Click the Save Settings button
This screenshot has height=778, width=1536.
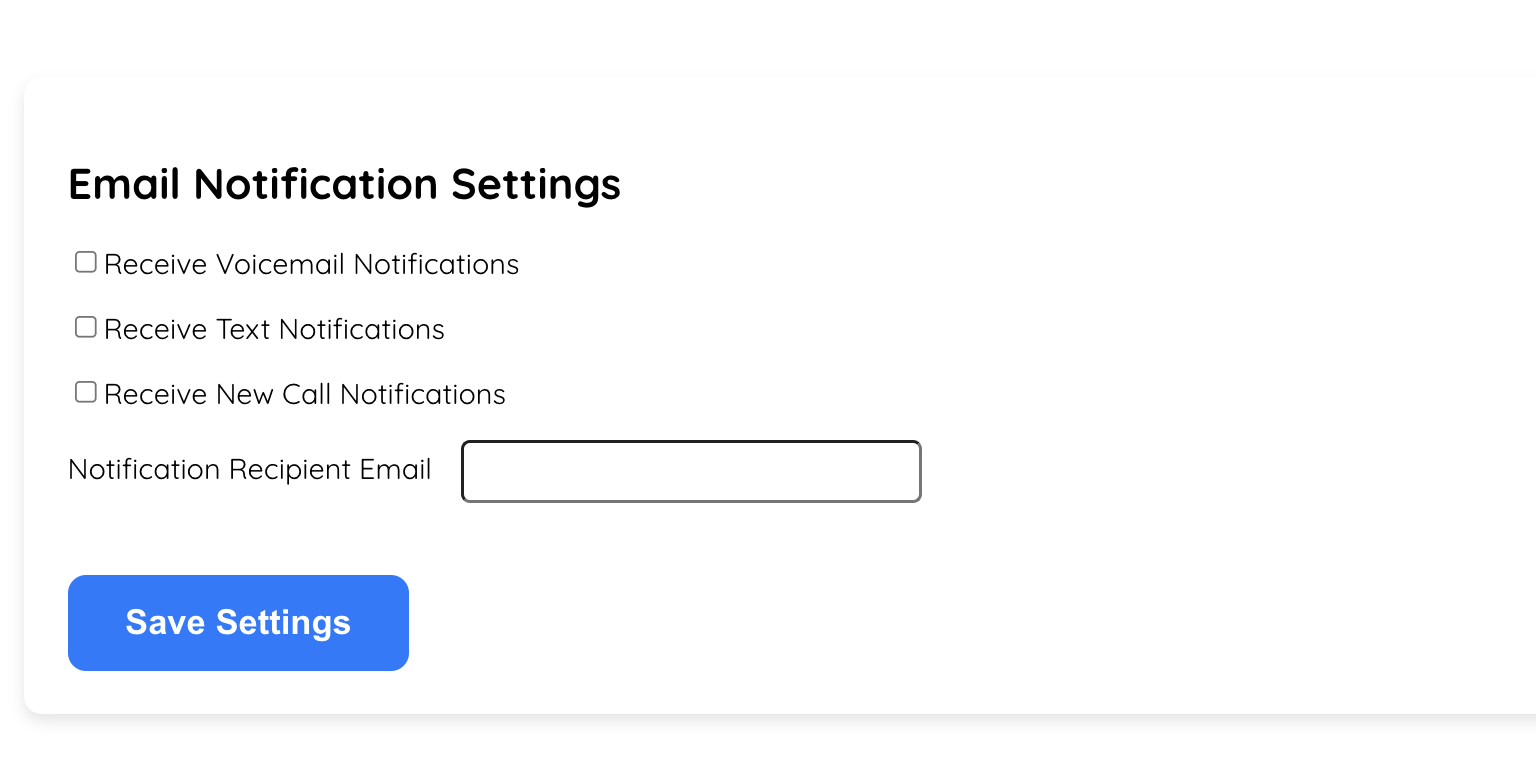pyautogui.click(x=238, y=622)
